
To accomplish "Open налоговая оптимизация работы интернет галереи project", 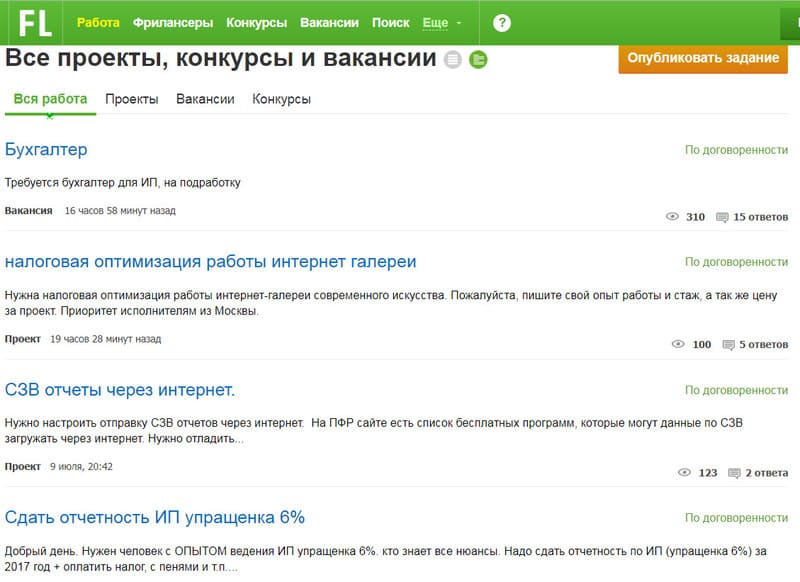I will point(210,262).
